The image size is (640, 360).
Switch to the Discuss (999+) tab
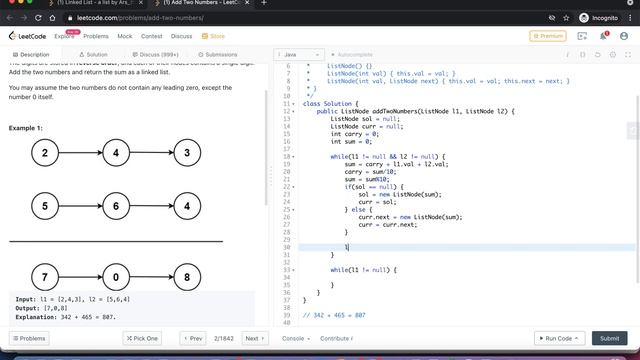[156, 55]
